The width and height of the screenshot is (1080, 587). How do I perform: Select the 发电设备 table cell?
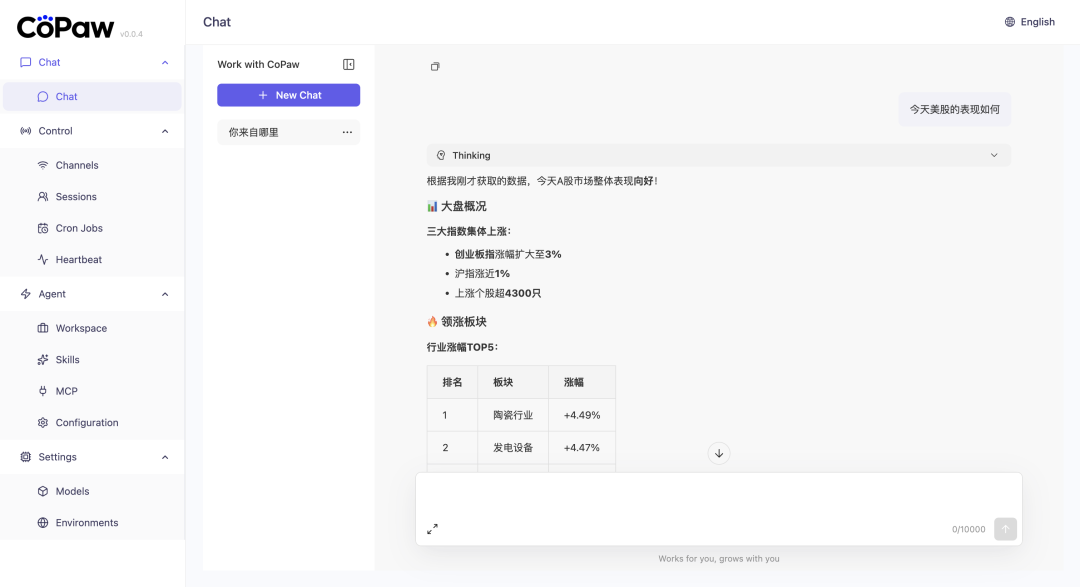click(513, 447)
